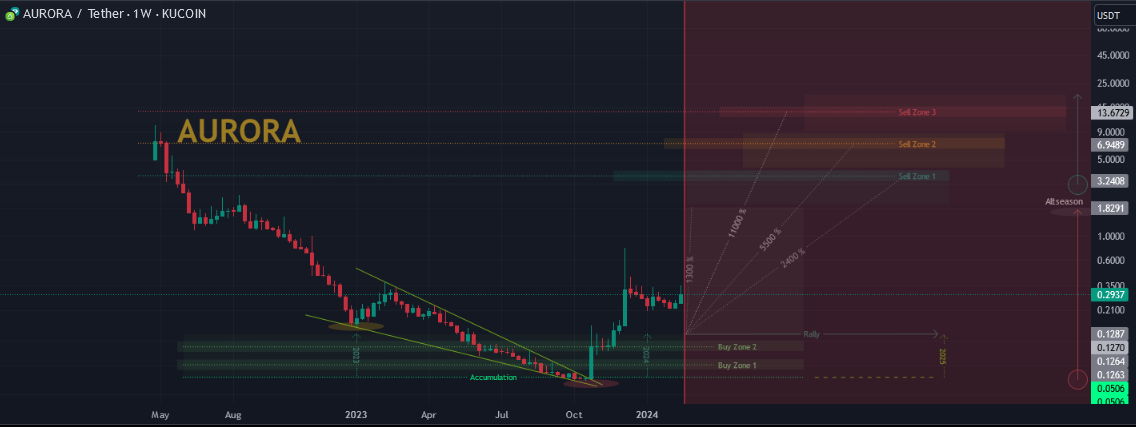Click the Oct label on time axis
This screenshot has width=1136, height=427.
(574, 415)
